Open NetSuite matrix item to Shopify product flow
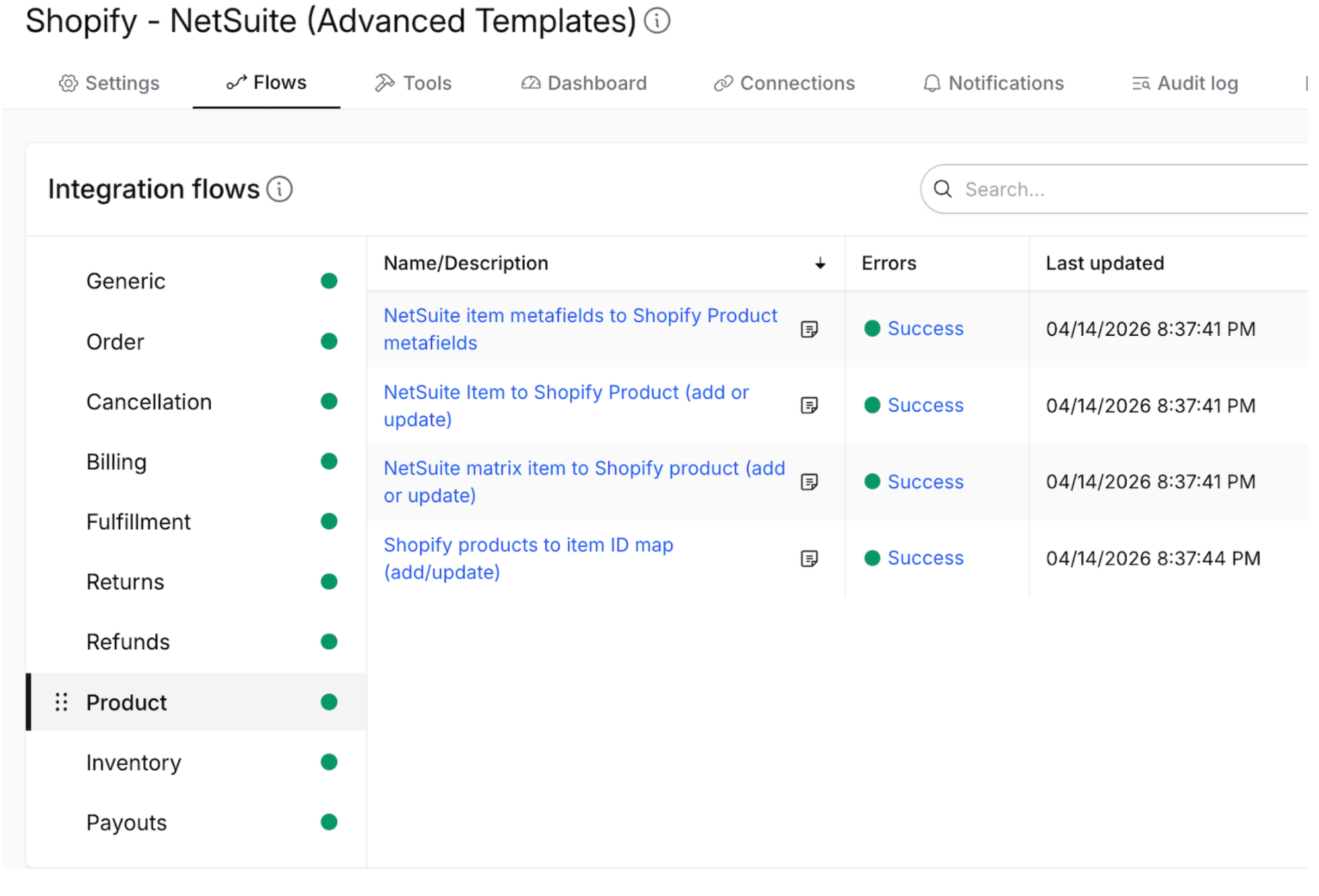 pyautogui.click(x=584, y=482)
